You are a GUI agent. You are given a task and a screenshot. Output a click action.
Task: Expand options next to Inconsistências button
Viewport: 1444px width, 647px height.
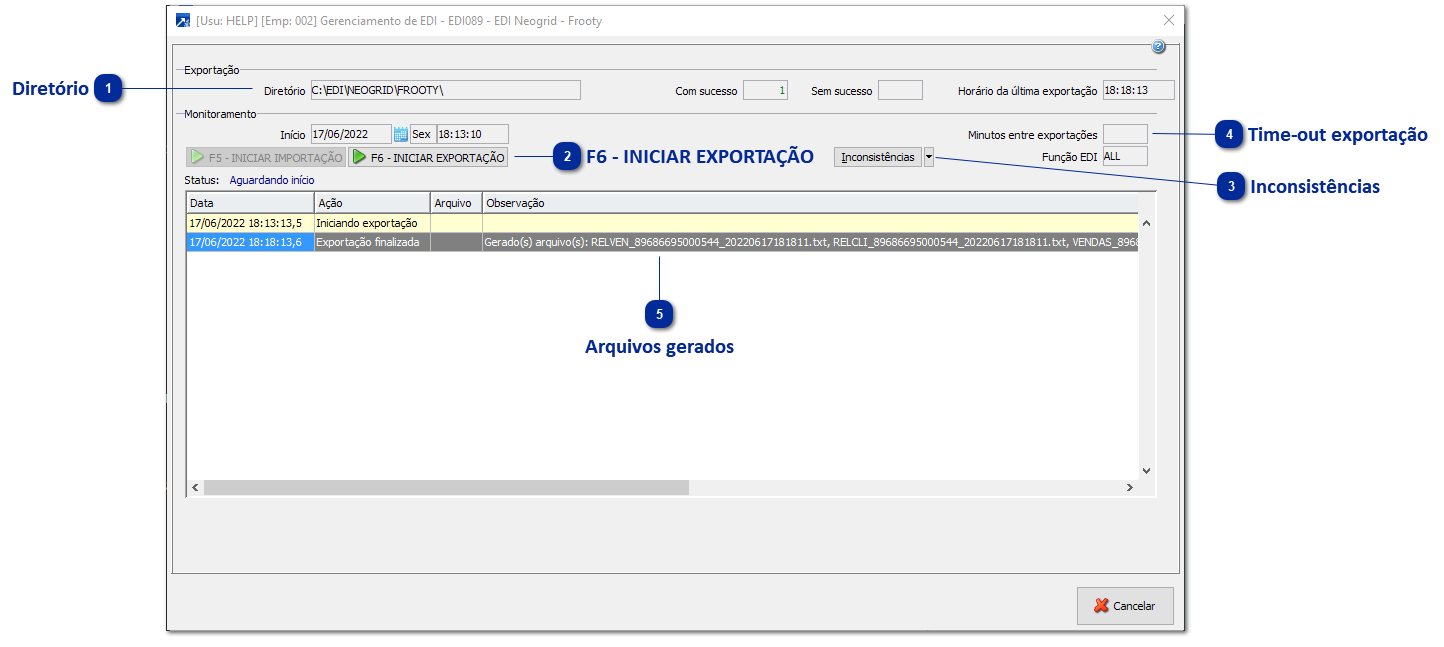pos(929,156)
